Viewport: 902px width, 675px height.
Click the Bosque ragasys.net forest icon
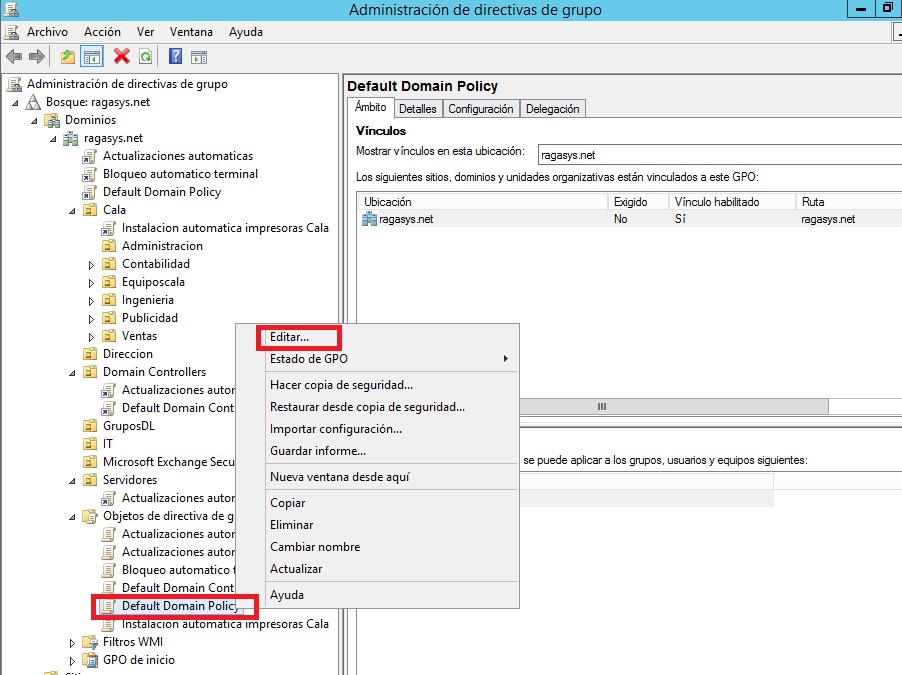[x=34, y=102]
